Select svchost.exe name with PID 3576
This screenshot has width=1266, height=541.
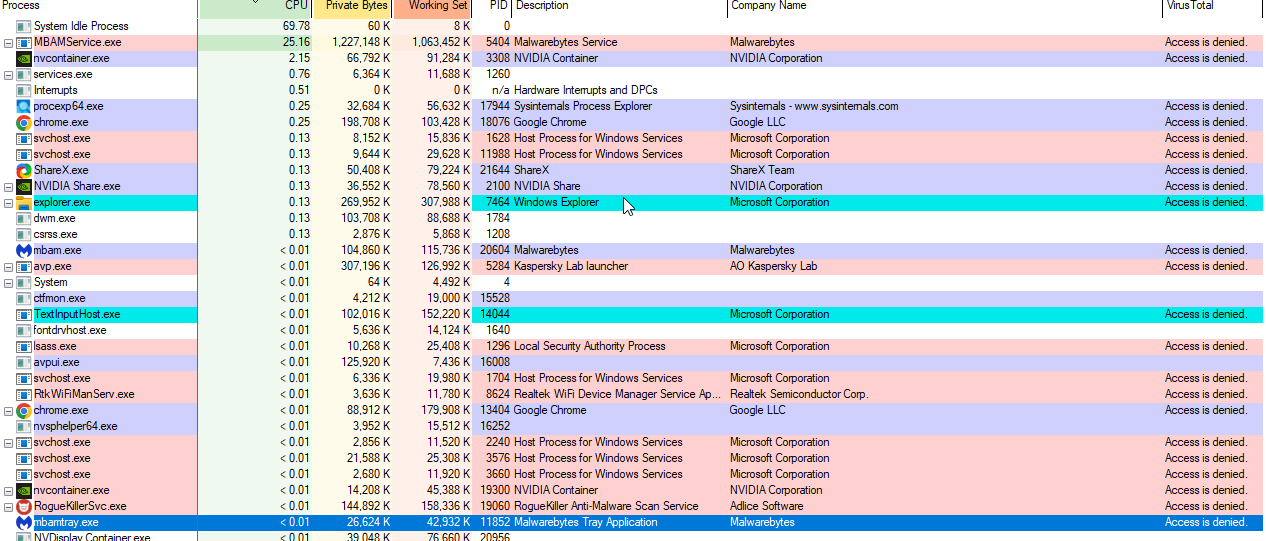62,458
